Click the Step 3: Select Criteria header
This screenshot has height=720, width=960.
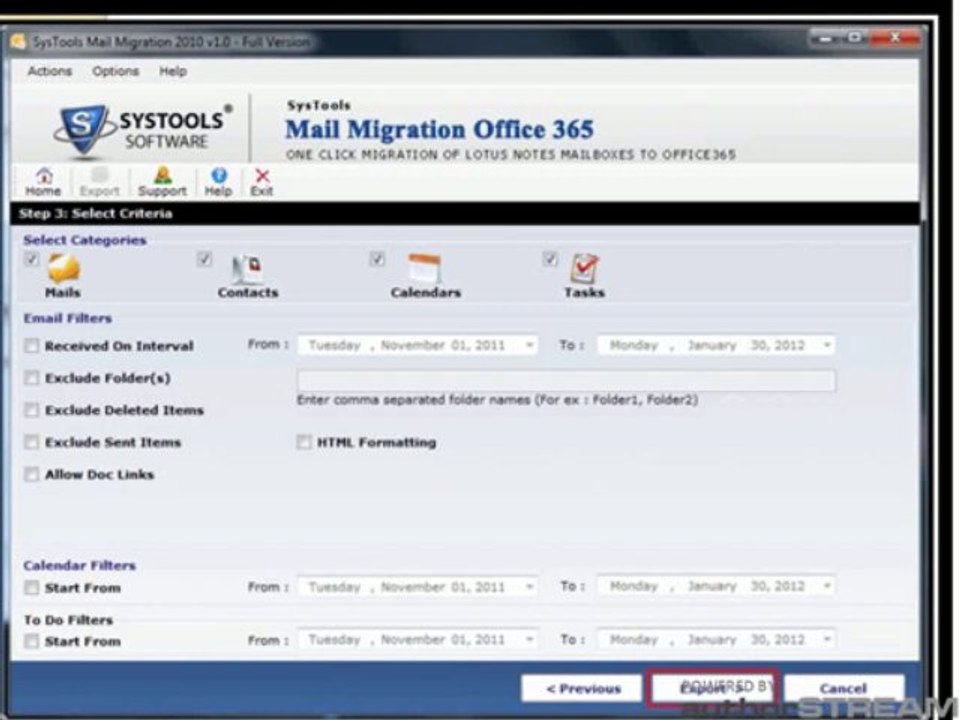coord(96,214)
